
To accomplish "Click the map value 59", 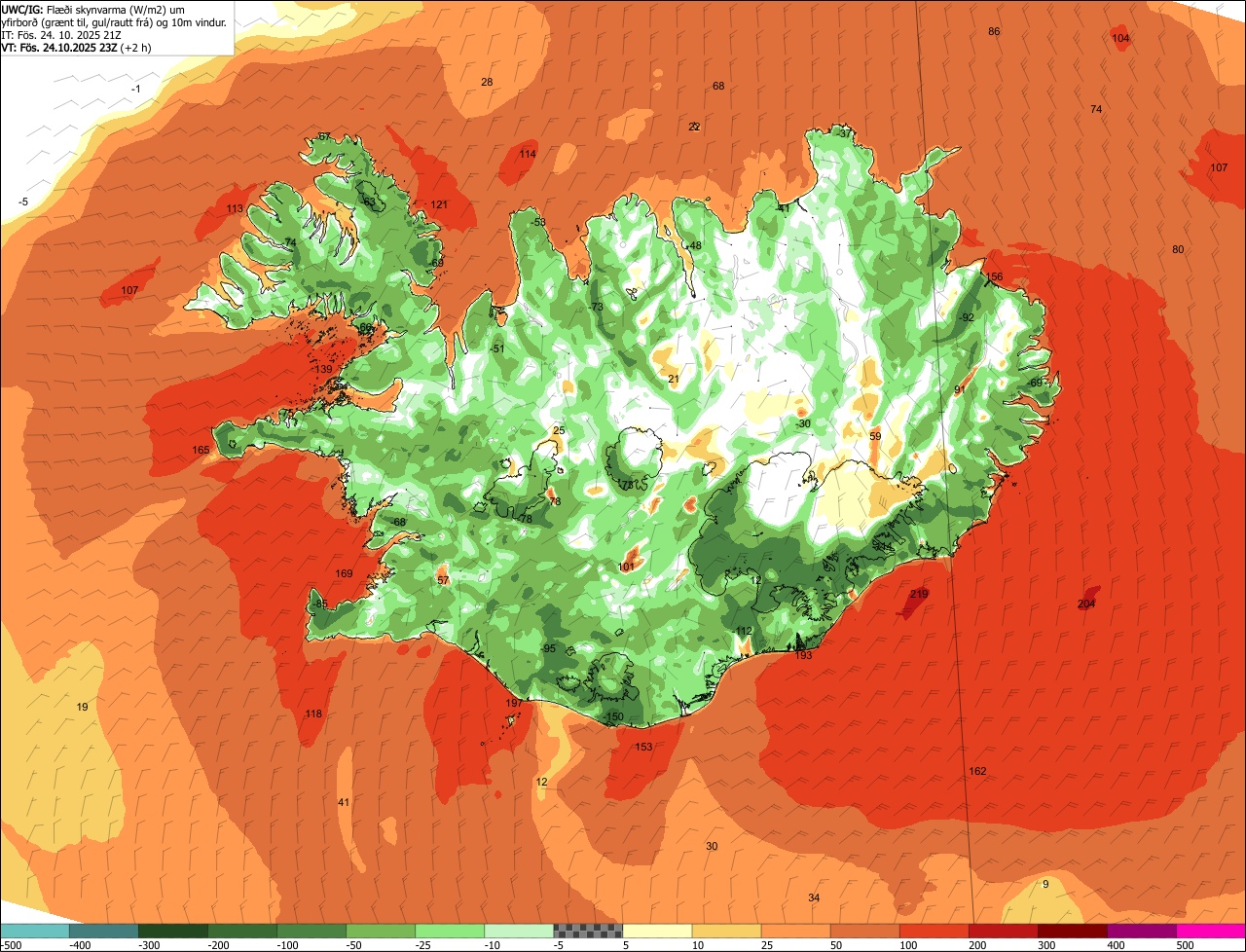I will coord(875,436).
